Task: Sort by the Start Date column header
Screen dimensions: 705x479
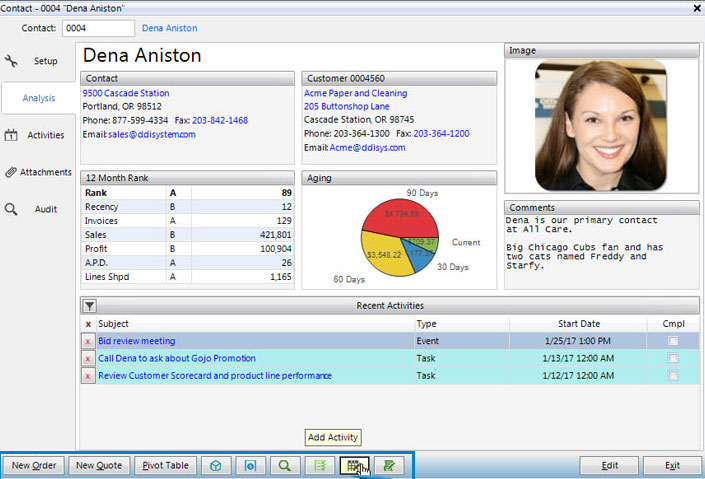Action: pyautogui.click(x=579, y=324)
